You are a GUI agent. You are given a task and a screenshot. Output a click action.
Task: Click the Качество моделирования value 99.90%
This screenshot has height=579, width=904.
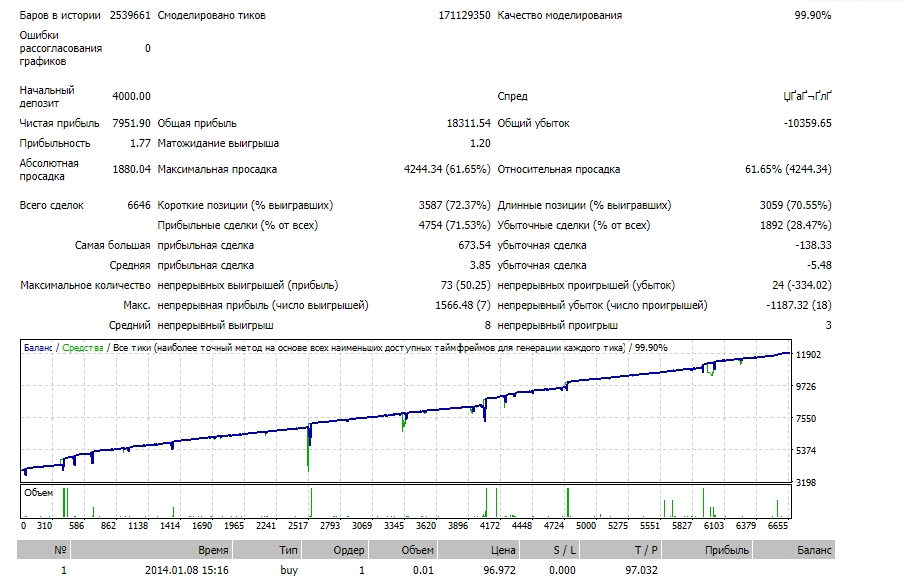click(x=813, y=16)
